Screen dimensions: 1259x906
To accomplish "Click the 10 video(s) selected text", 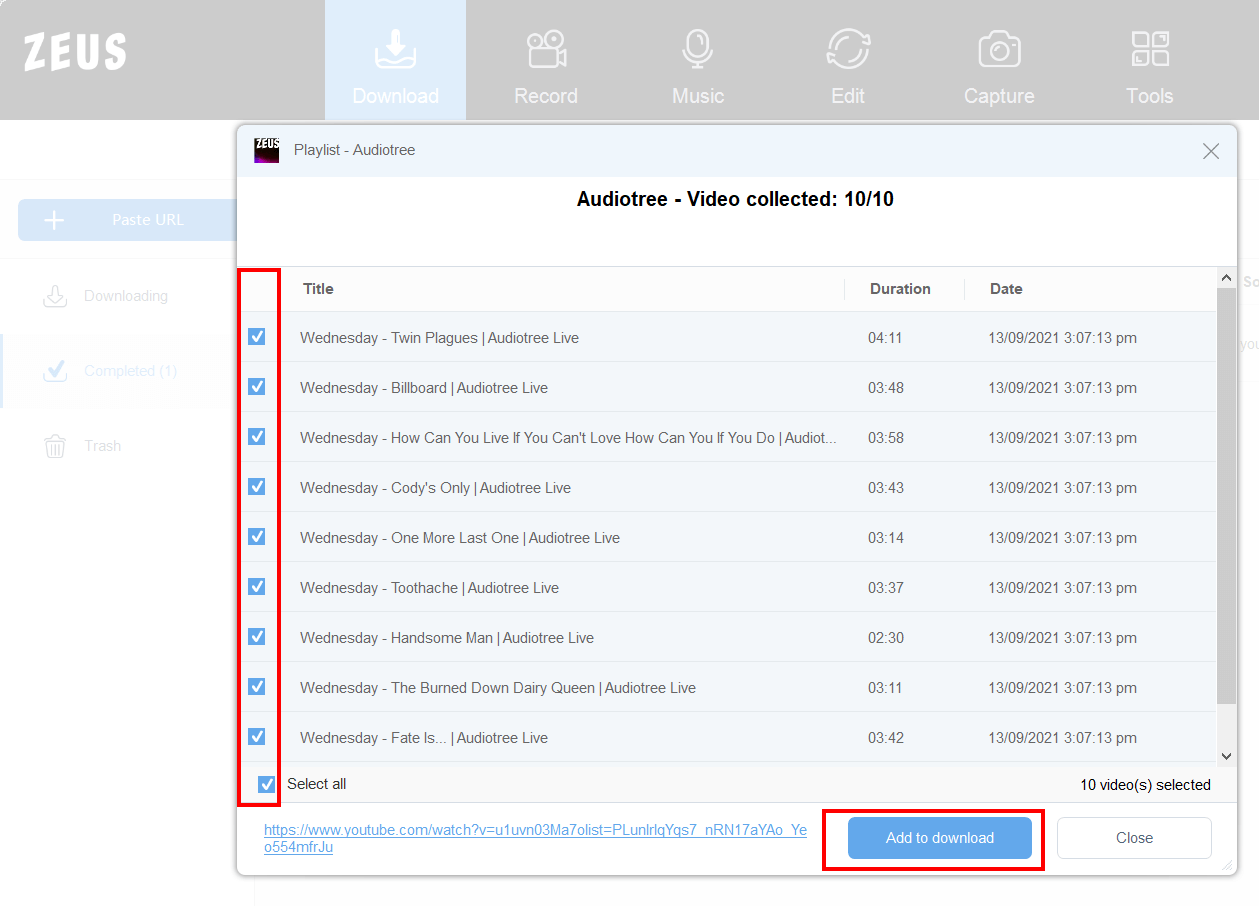I will coord(1145,785).
